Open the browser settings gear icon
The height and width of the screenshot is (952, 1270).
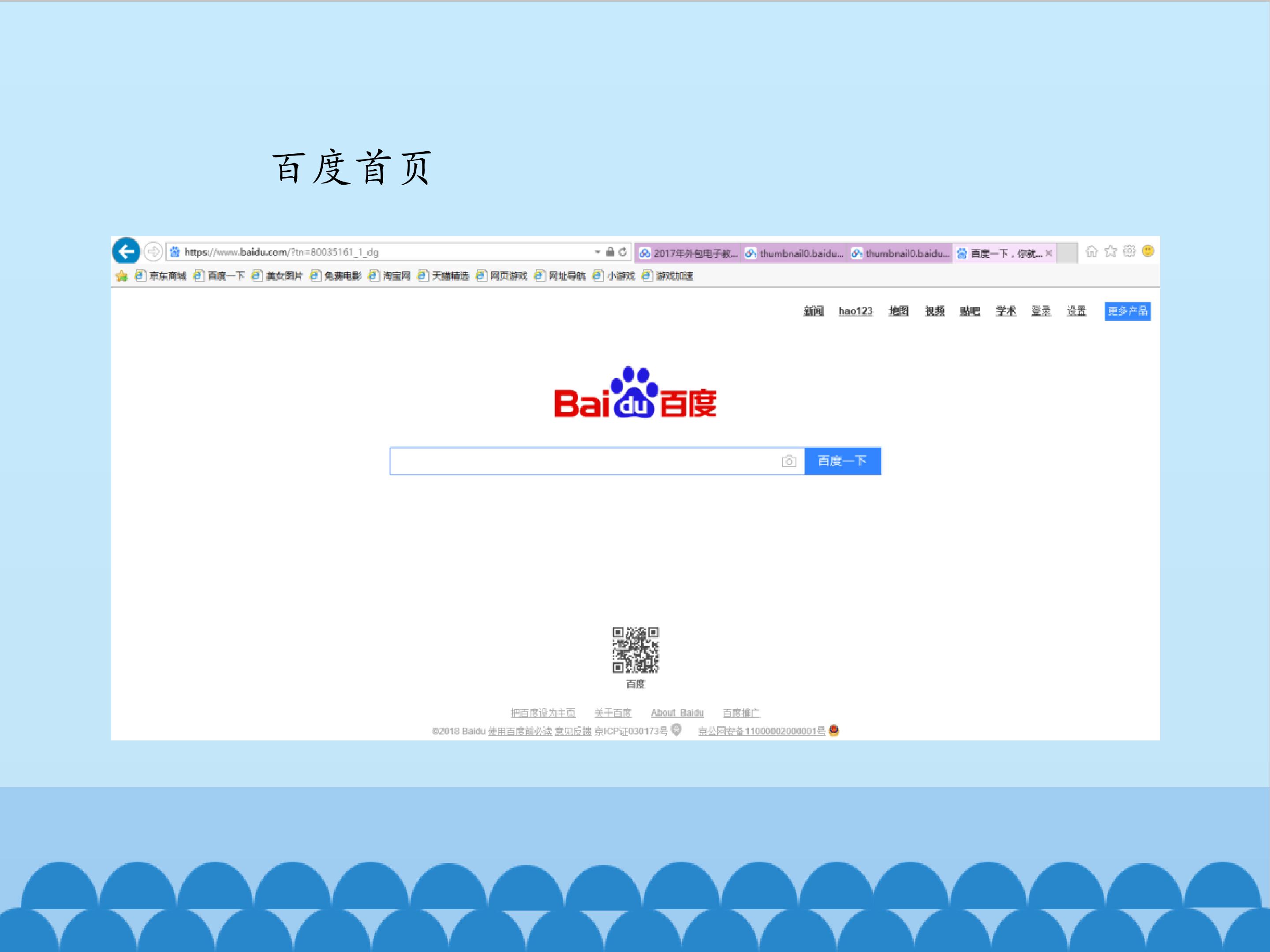(x=1129, y=251)
